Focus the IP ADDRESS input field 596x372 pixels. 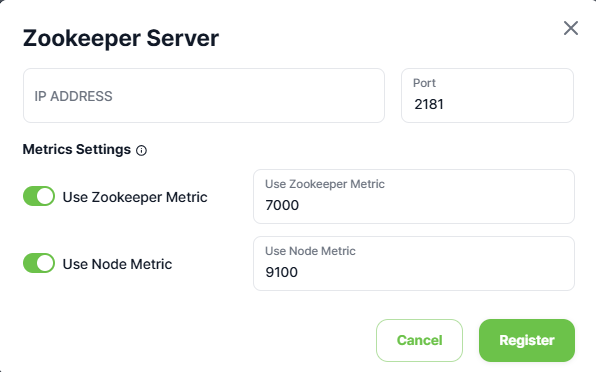(x=204, y=96)
